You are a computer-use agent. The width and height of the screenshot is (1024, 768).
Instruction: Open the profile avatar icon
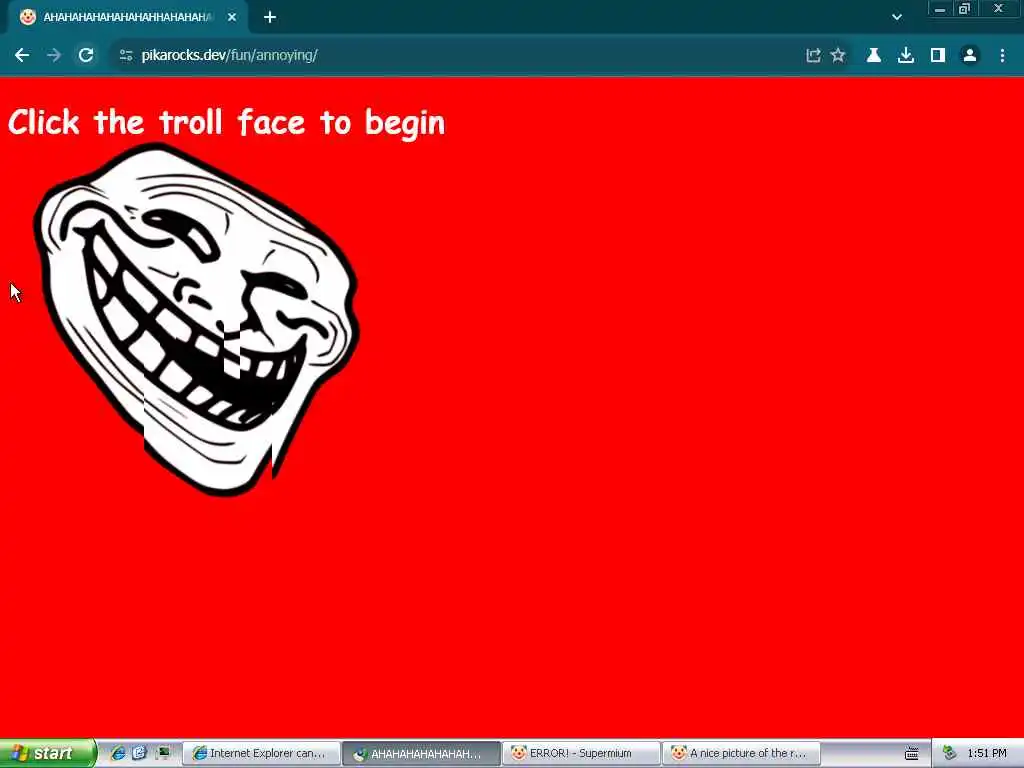pyautogui.click(x=970, y=56)
